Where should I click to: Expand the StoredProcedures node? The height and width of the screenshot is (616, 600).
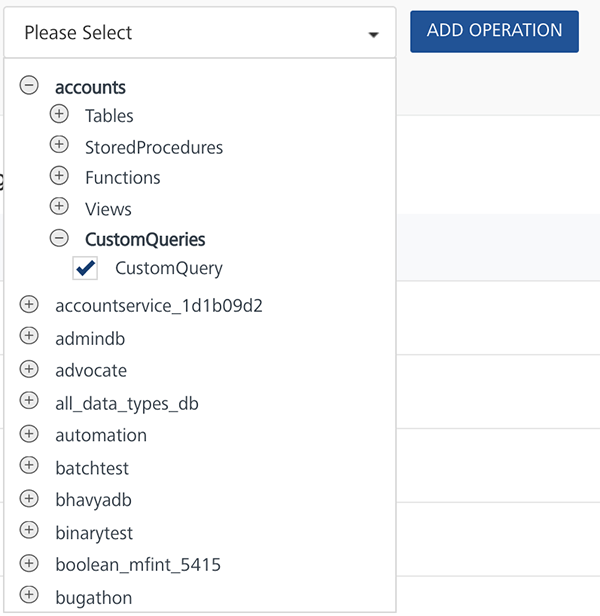point(59,146)
